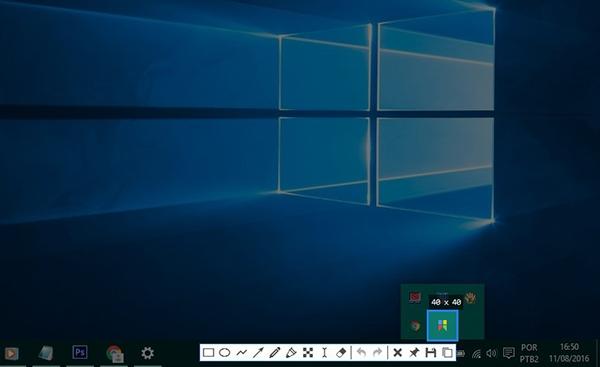Choose the freehand line tool
Screen dimensions: 600x367
point(241,352)
